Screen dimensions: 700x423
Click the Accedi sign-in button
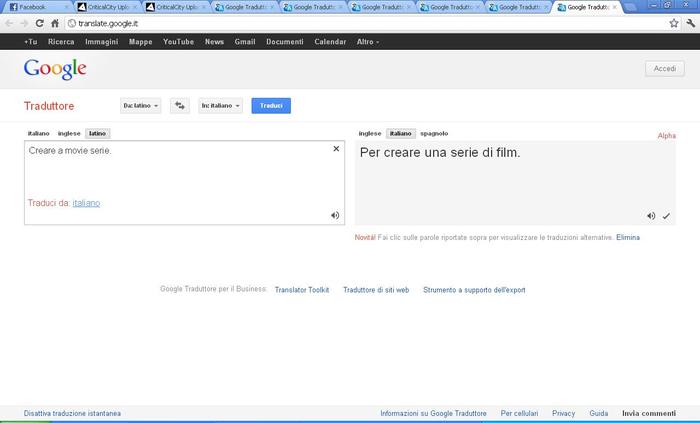point(665,69)
